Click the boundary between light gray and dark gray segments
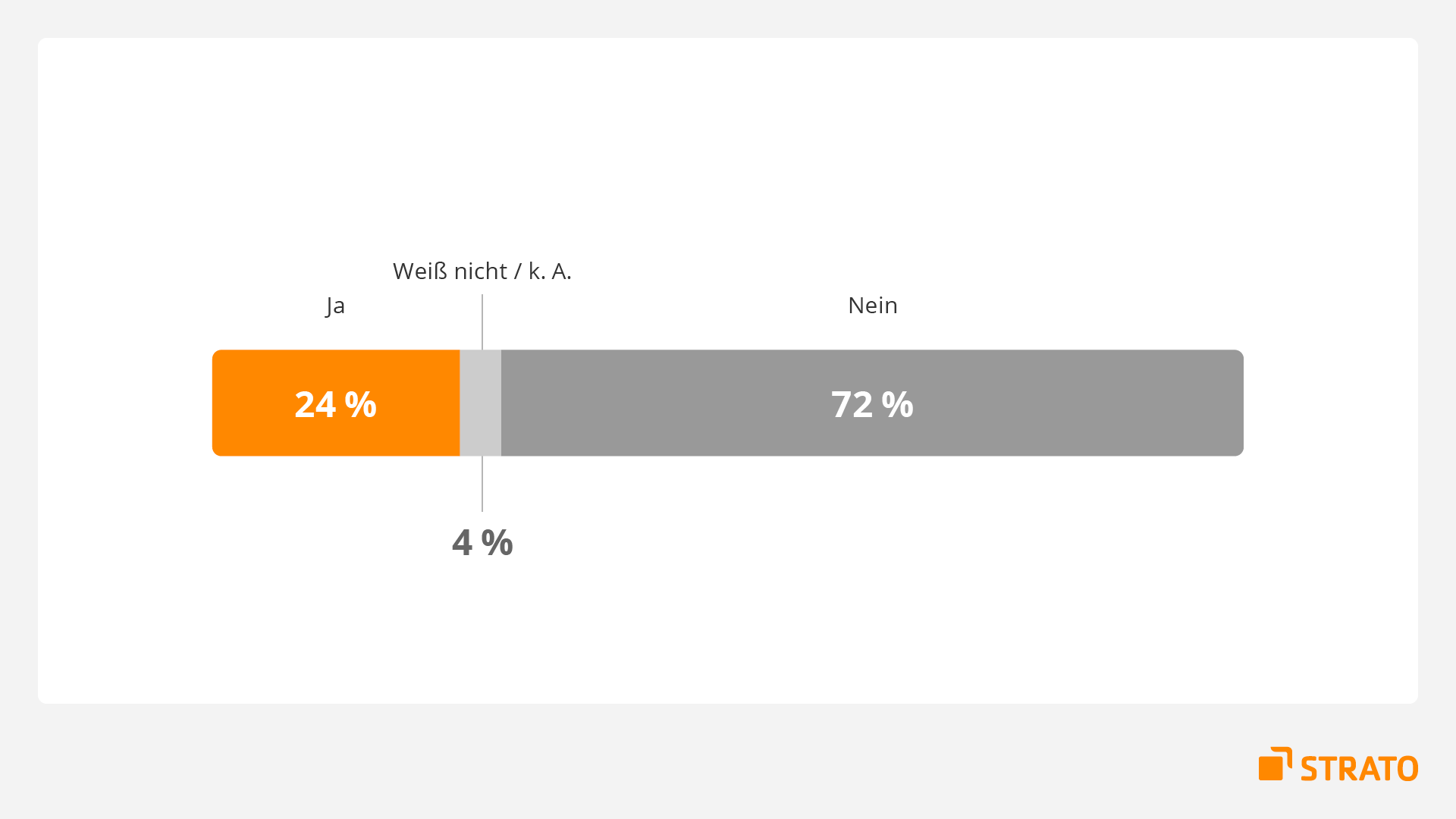This screenshot has width=1456, height=819. [501, 403]
